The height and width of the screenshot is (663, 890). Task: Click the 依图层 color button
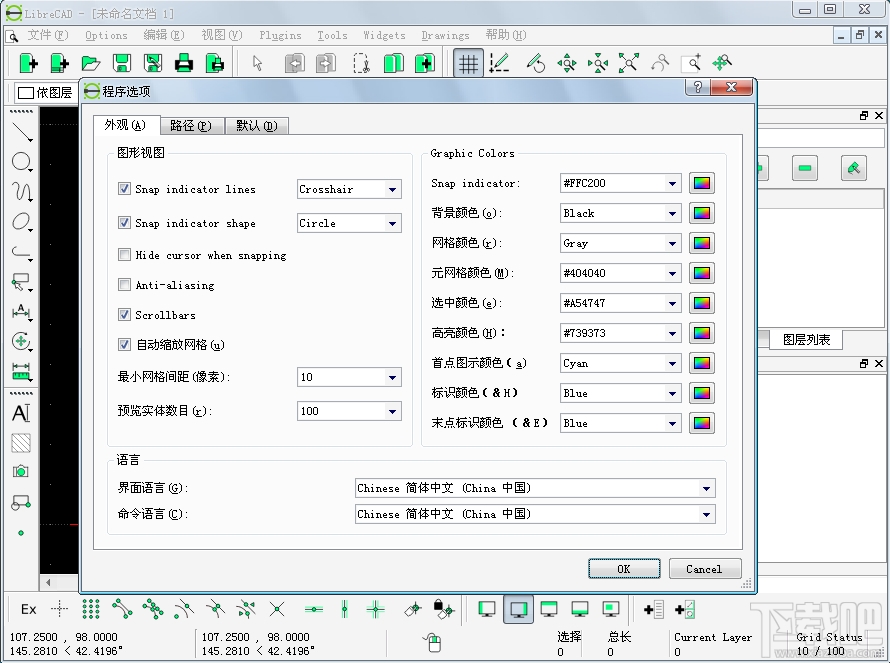click(x=45, y=93)
